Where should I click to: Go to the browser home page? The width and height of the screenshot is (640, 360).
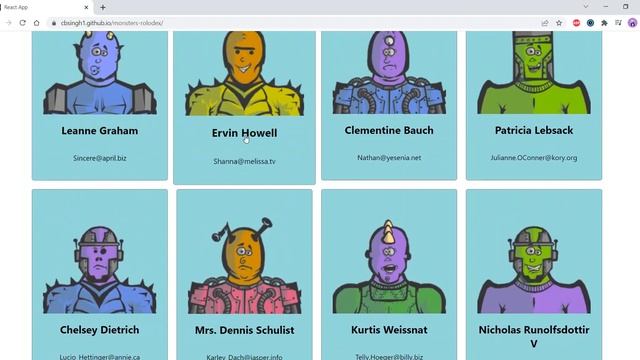coord(36,23)
